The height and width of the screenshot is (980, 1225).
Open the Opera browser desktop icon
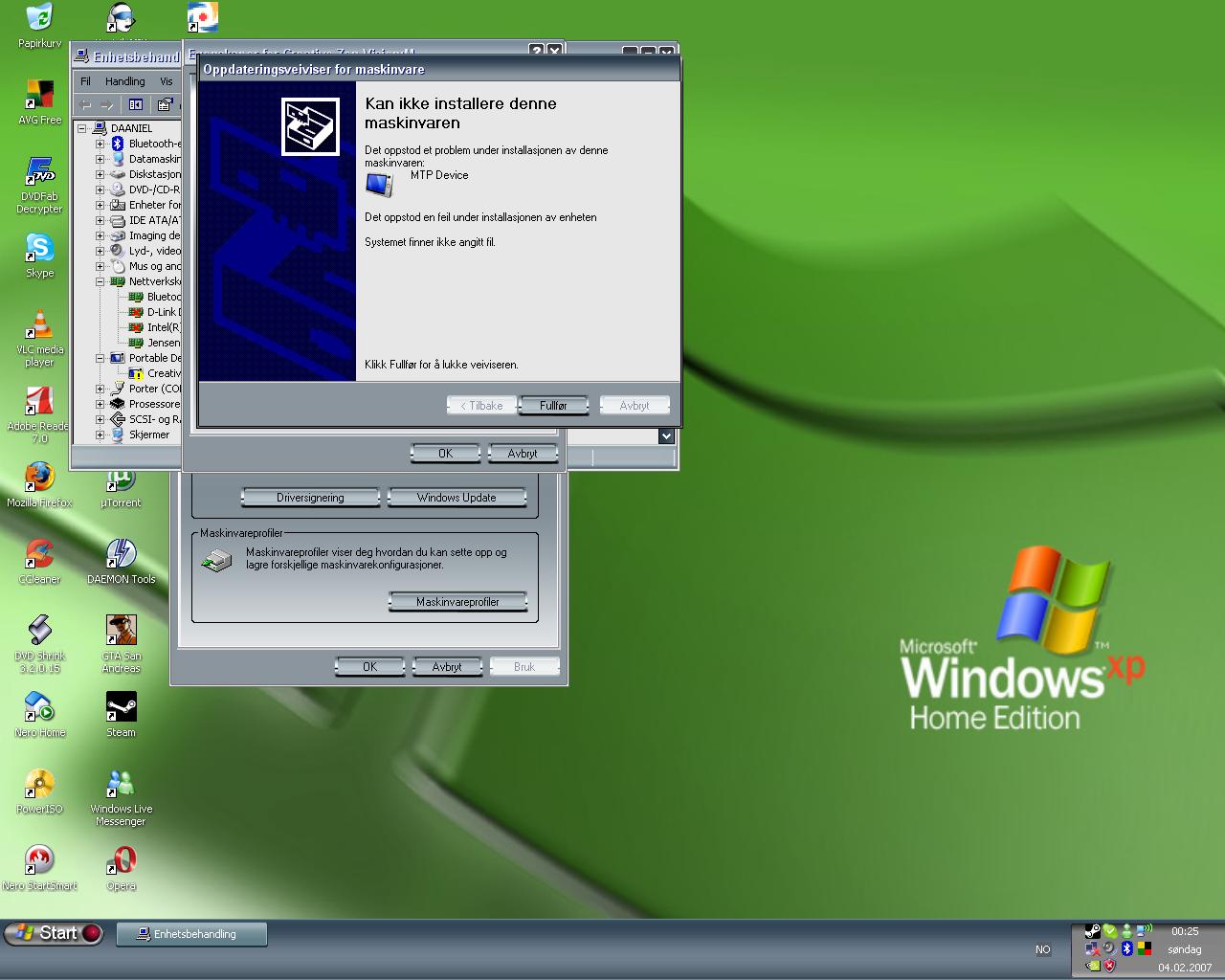(x=121, y=868)
